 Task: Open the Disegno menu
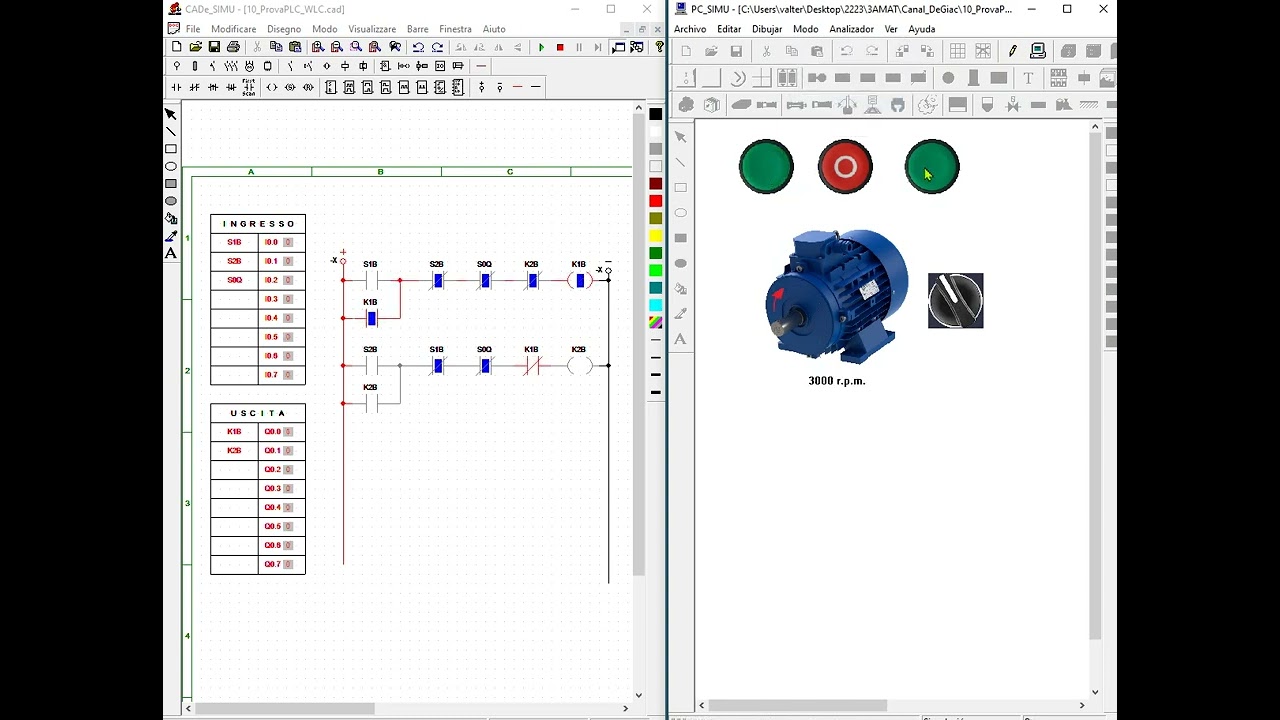284,29
